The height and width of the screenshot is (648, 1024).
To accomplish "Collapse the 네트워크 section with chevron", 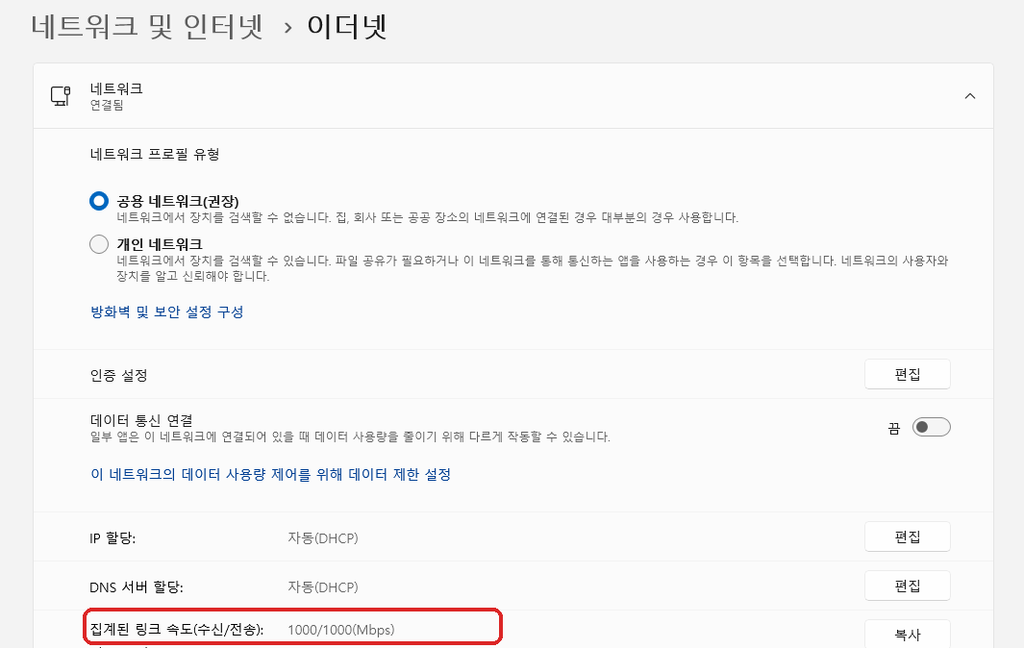I will (970, 96).
